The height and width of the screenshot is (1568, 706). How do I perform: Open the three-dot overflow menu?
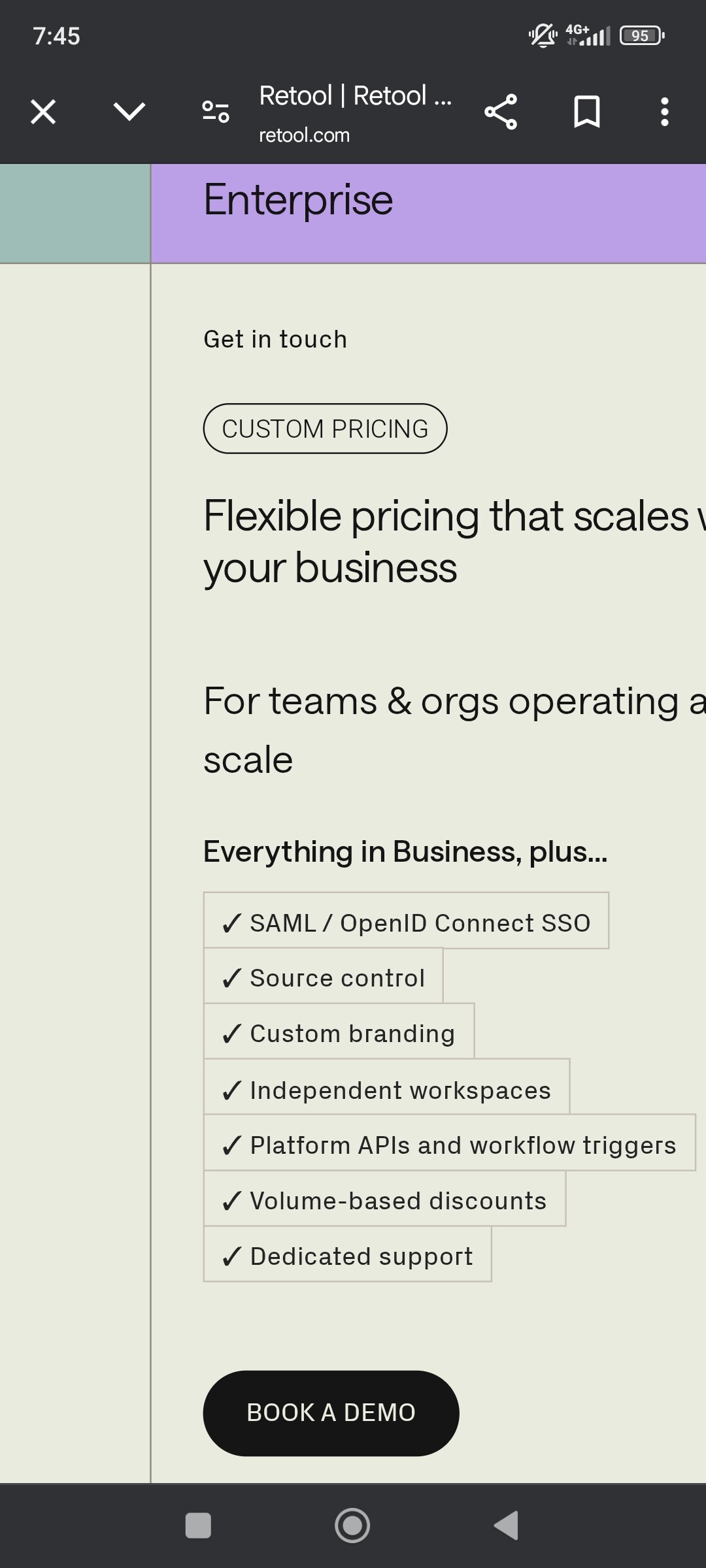(x=664, y=112)
